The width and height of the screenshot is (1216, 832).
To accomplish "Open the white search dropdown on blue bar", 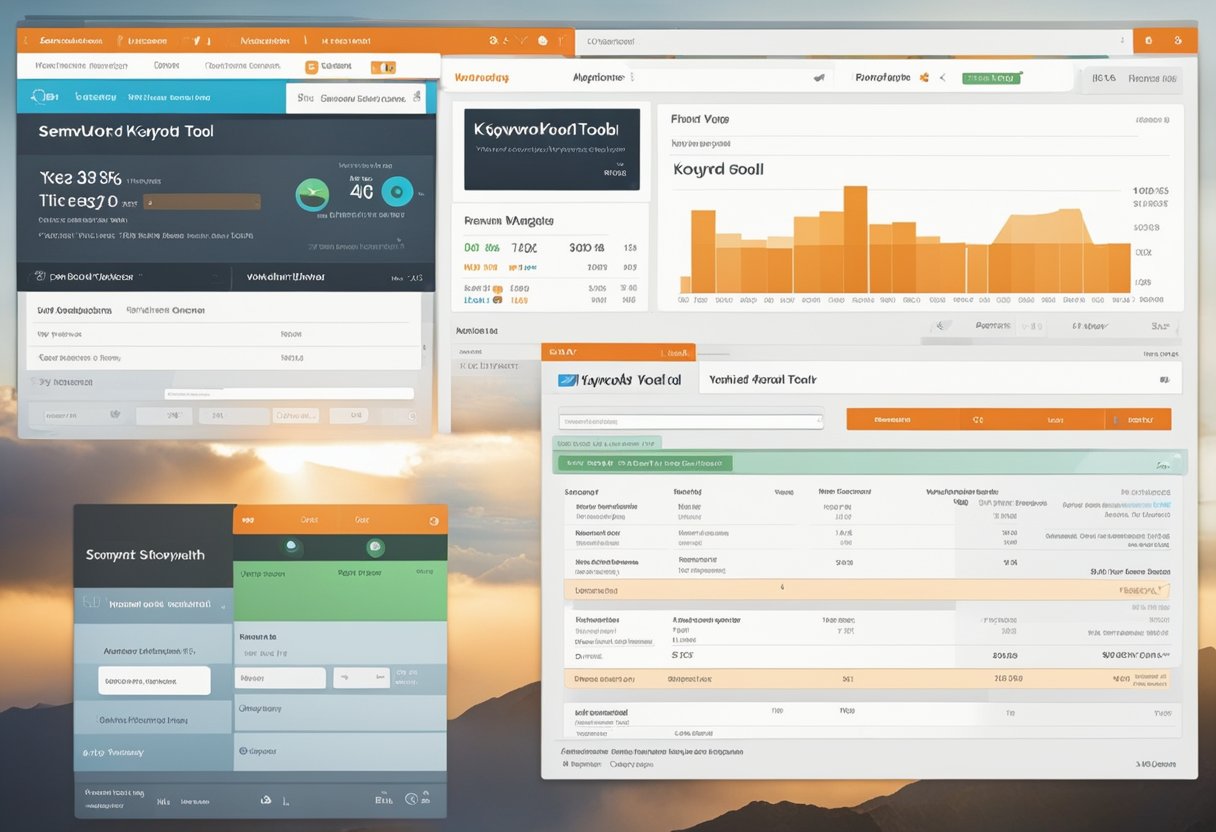I will tap(356, 98).
